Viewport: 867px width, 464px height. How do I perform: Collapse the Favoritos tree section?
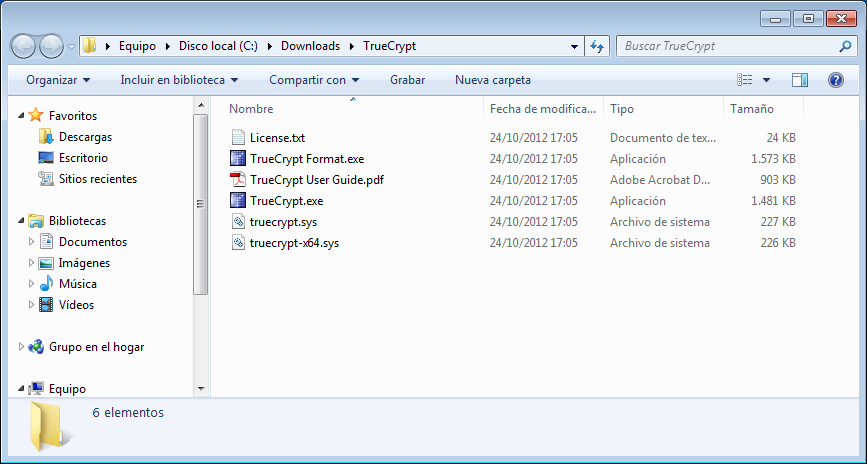click(x=21, y=116)
